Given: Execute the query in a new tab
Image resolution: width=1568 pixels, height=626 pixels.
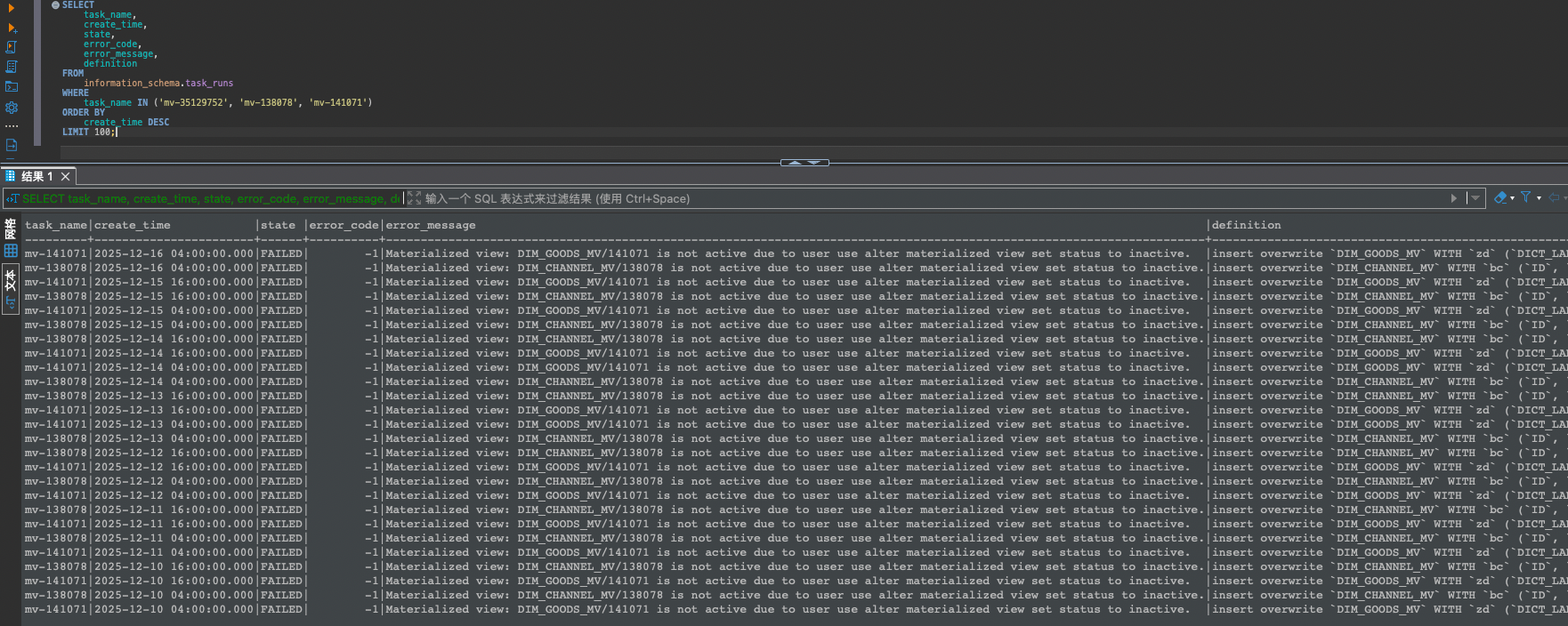Looking at the screenshot, I should (x=12, y=28).
